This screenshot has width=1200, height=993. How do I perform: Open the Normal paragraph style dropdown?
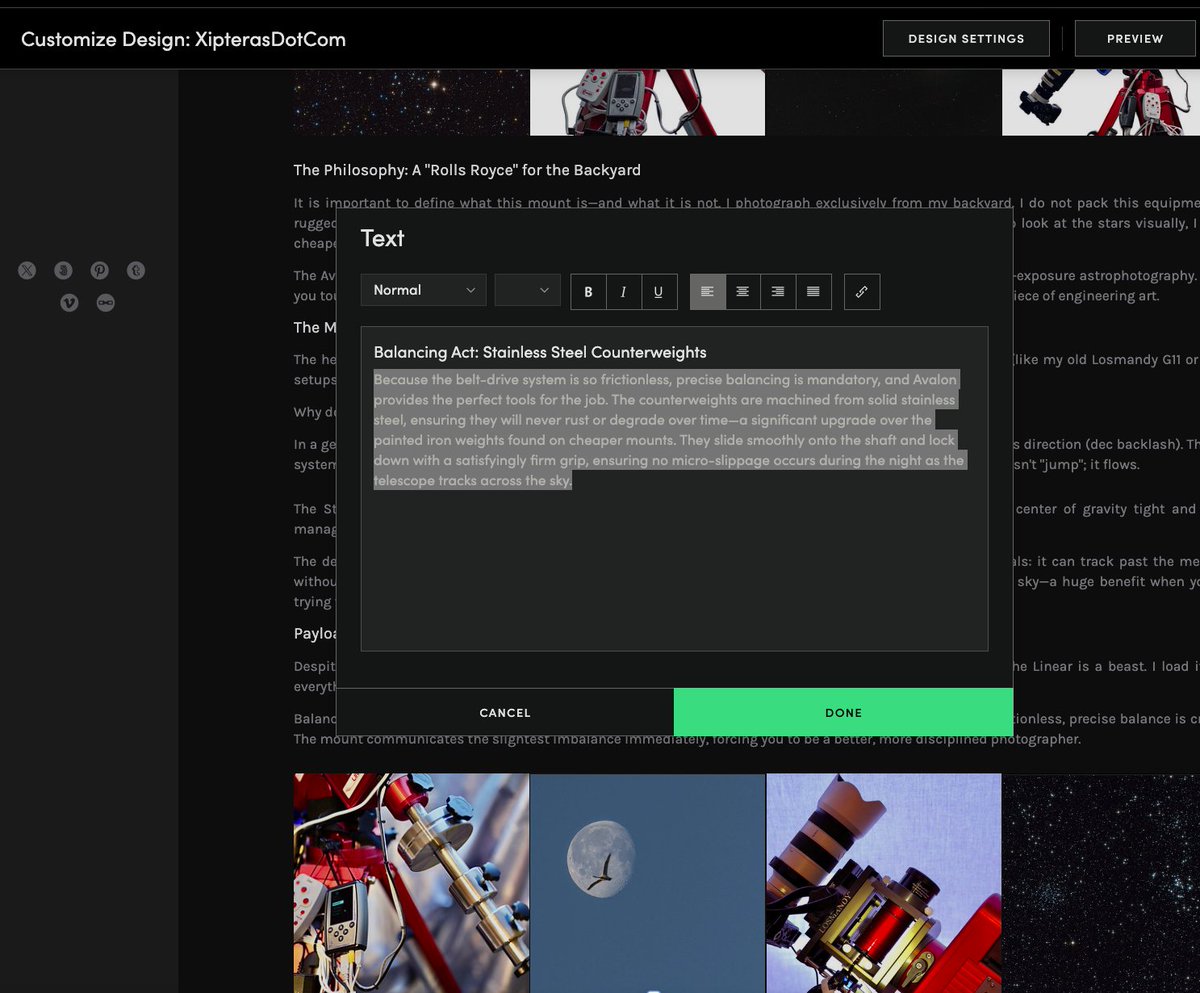point(423,290)
